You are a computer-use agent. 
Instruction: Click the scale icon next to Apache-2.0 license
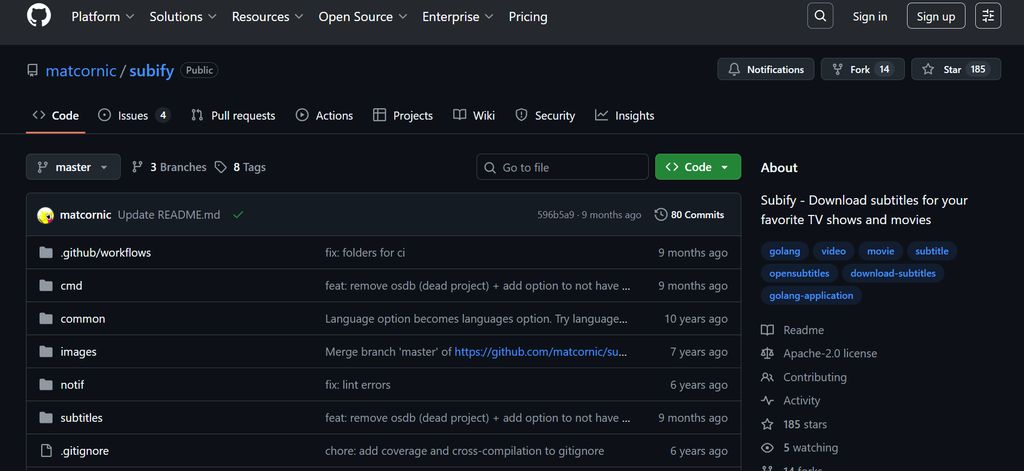(x=767, y=353)
